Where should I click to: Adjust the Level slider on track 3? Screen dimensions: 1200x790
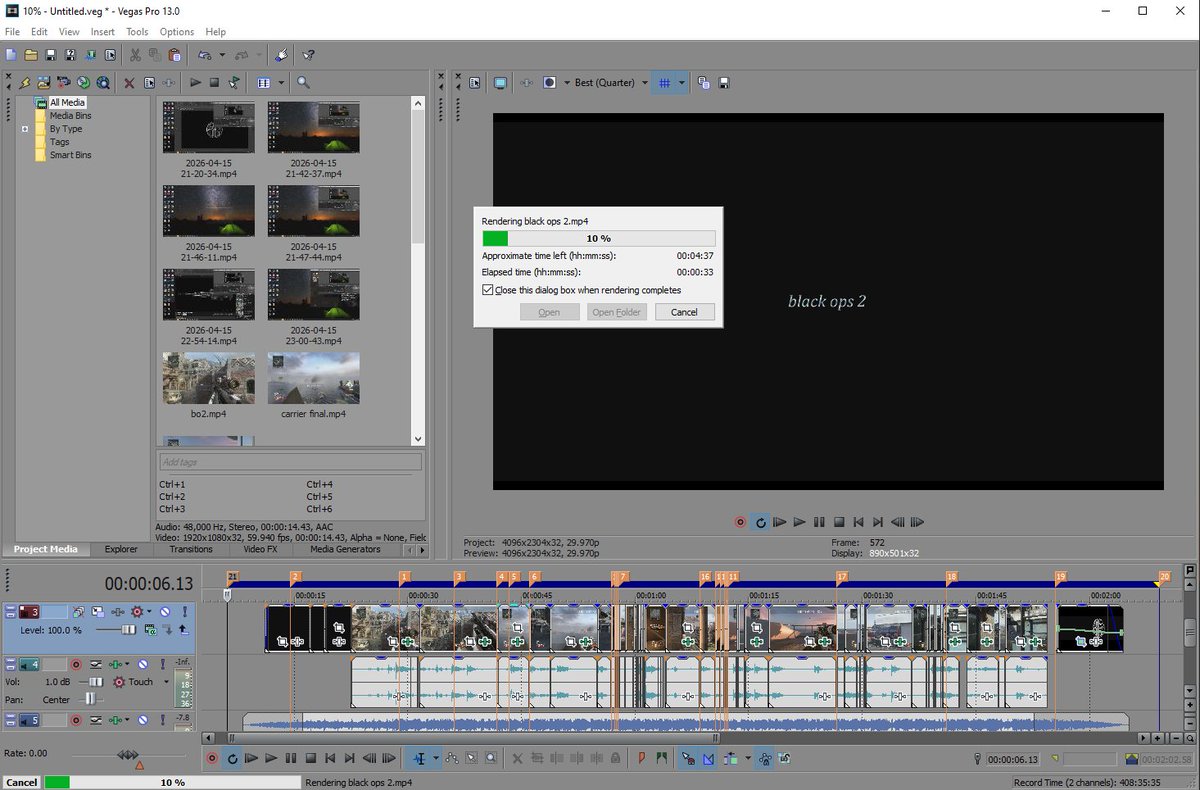click(x=129, y=630)
